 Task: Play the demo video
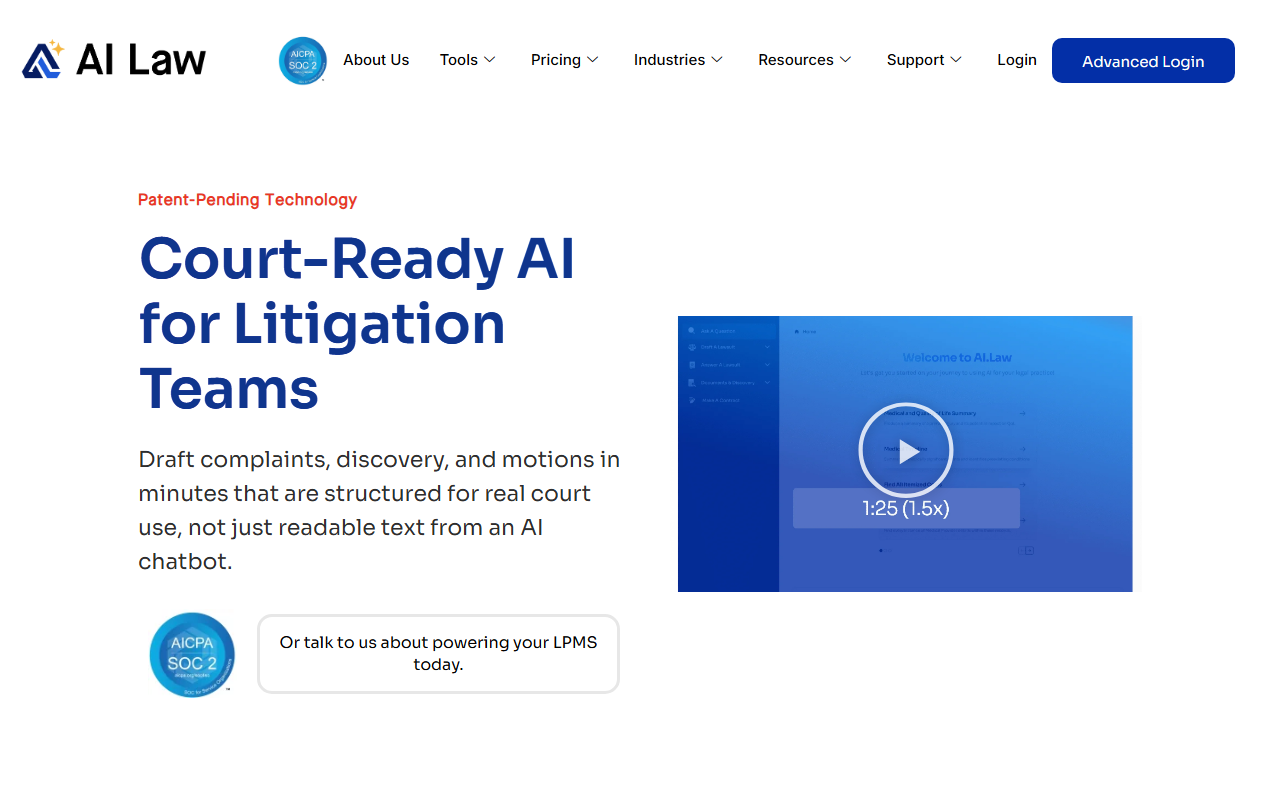(x=906, y=451)
